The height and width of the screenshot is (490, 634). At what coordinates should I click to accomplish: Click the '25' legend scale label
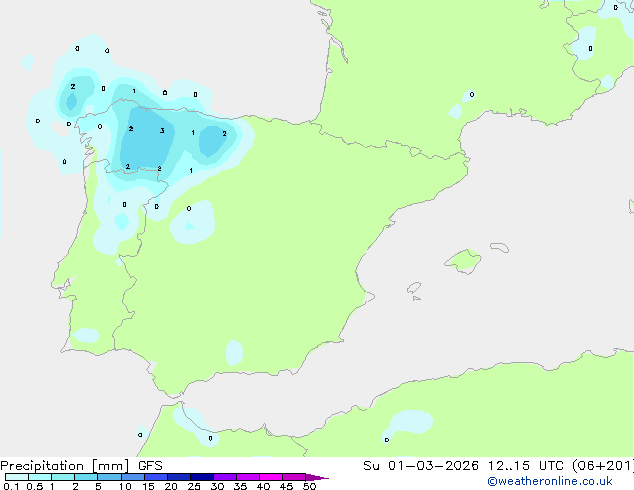pos(194,486)
